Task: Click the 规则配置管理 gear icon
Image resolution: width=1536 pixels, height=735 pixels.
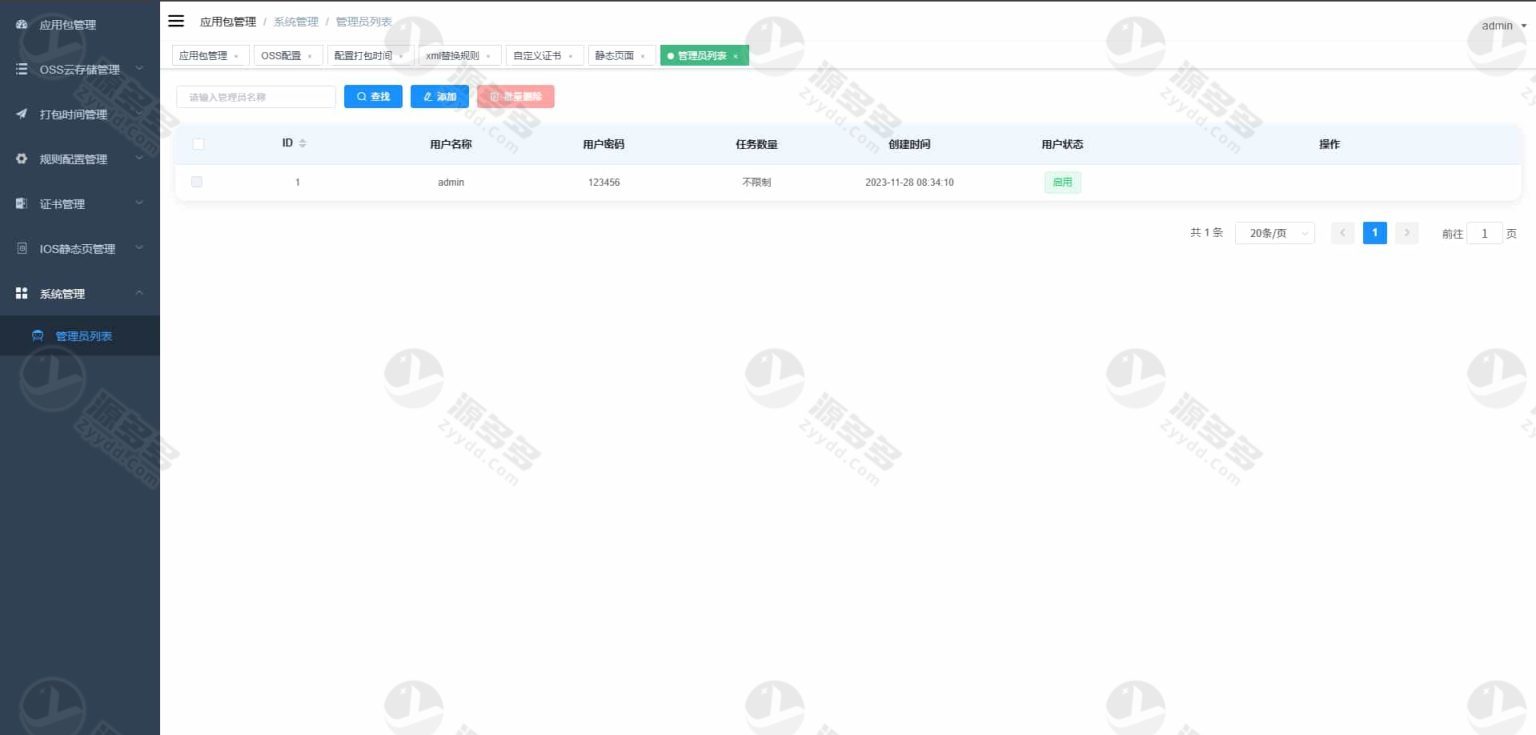Action: click(22, 159)
